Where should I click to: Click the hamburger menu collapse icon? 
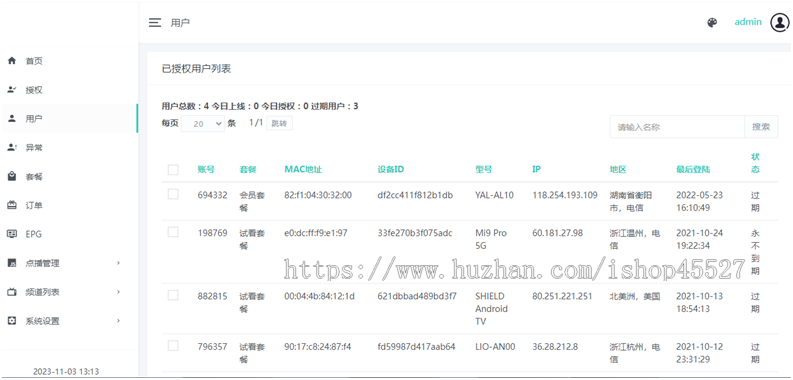tap(155, 23)
